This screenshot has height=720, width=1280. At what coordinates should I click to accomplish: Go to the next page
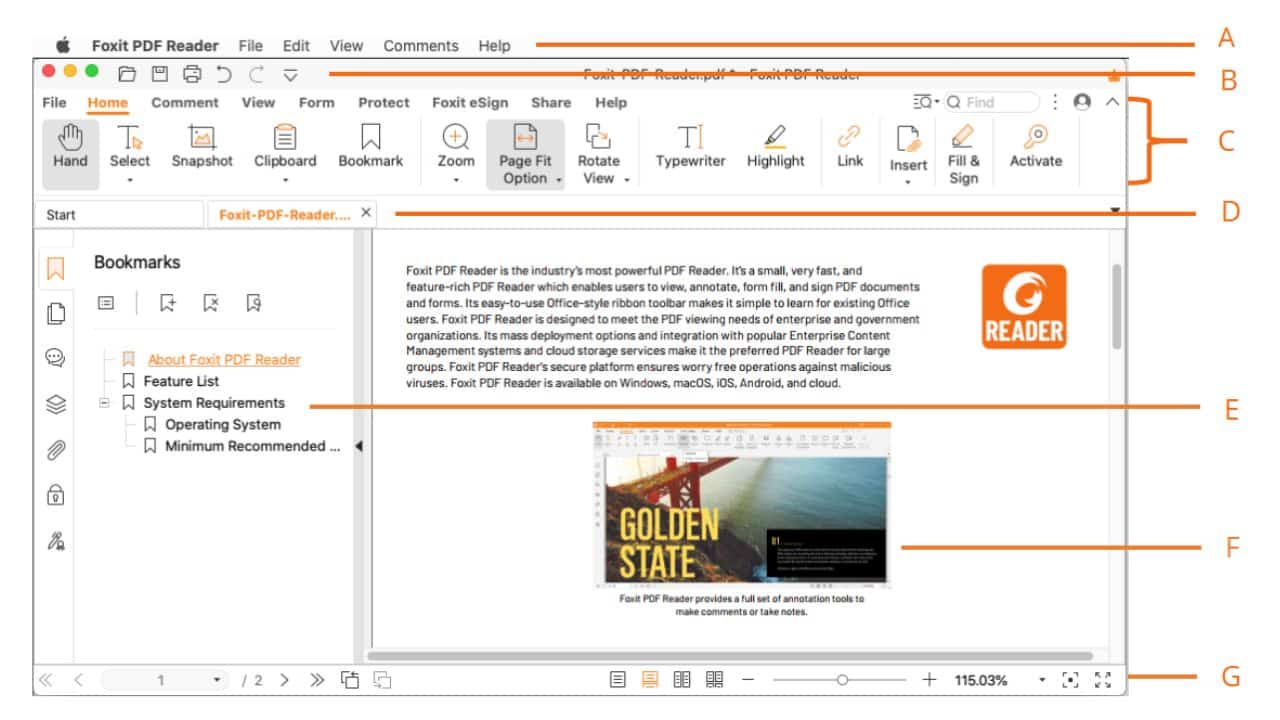point(284,680)
